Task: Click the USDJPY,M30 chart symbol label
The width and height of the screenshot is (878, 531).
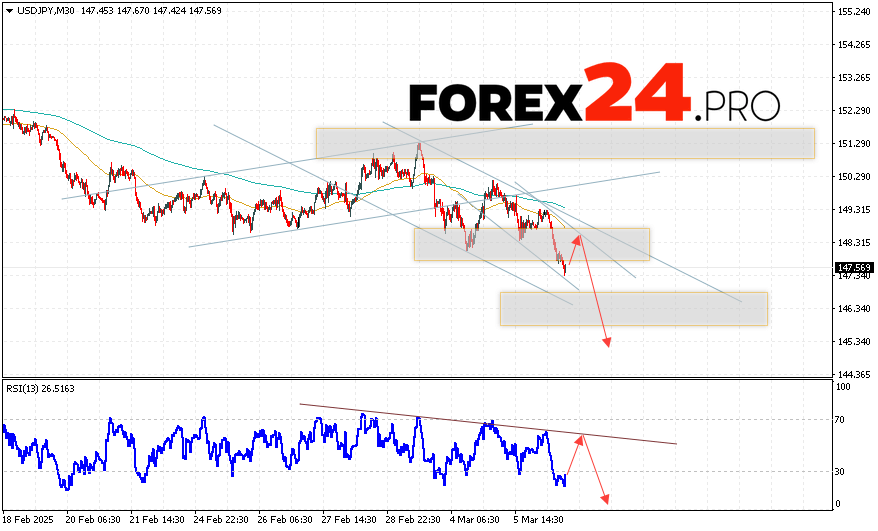Action: click(51, 11)
